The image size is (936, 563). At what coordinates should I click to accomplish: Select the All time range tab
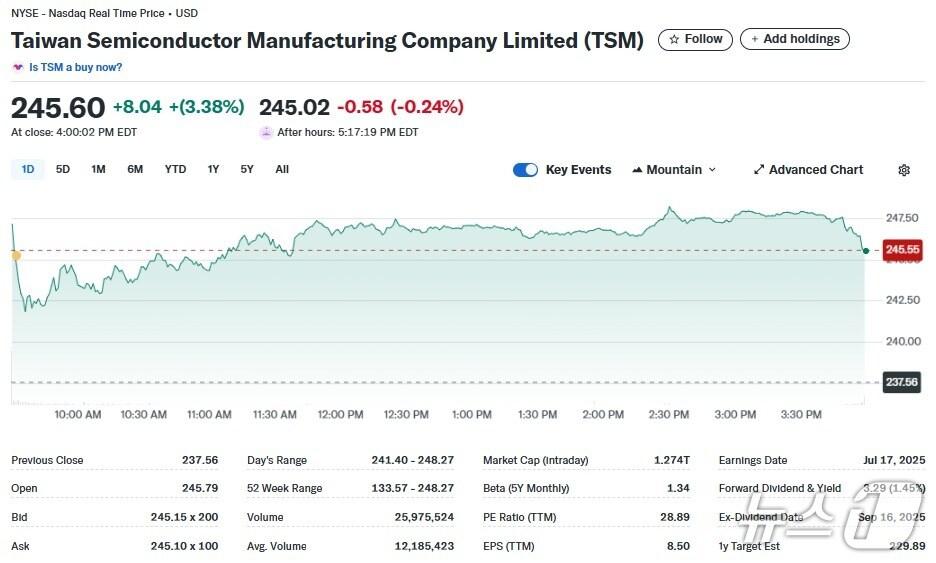coord(282,169)
